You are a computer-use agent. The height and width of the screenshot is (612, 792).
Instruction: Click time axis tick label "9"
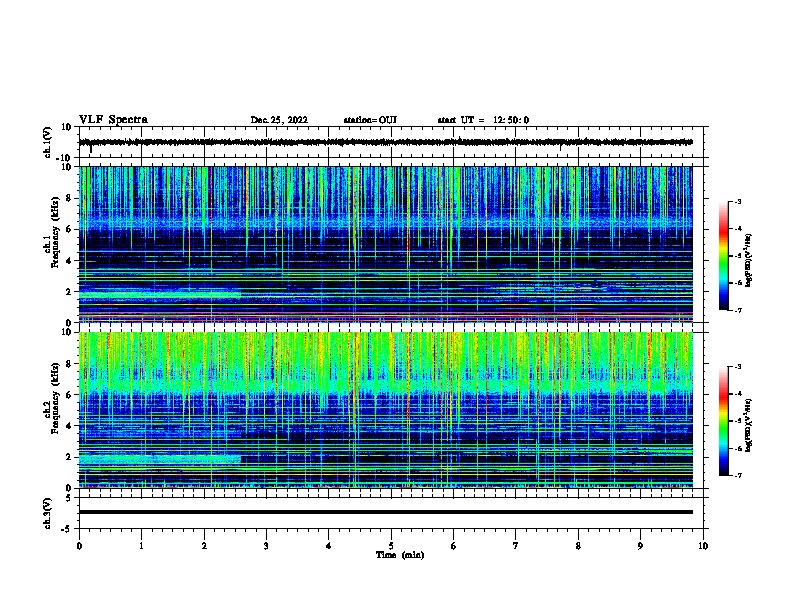[640, 546]
